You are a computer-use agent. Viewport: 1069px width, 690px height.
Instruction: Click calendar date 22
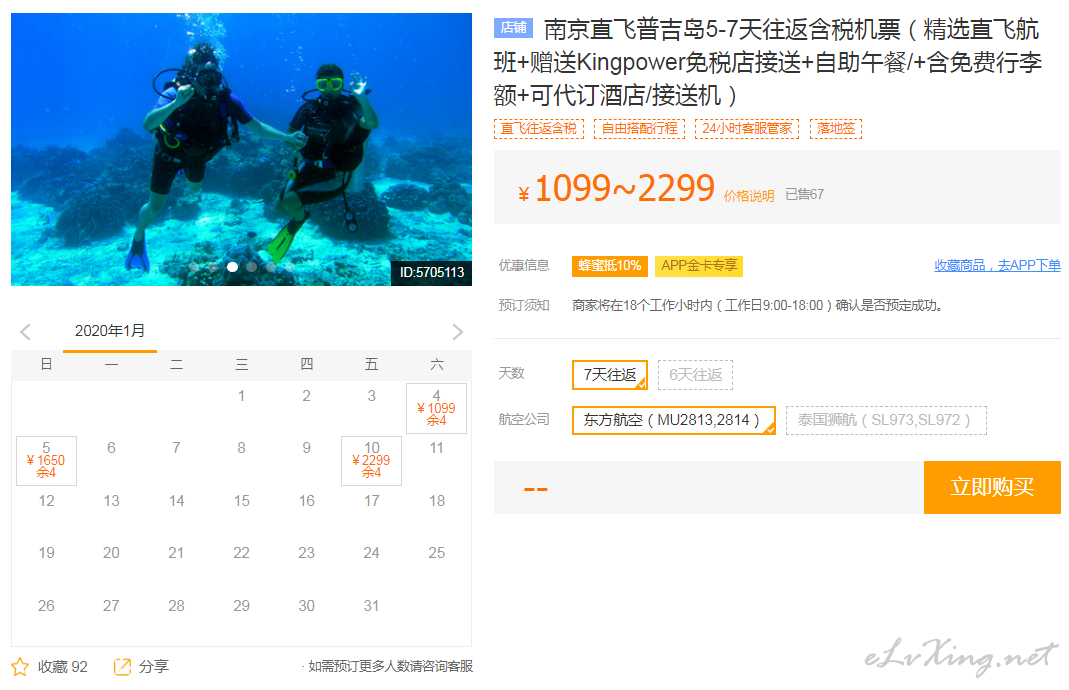[241, 553]
